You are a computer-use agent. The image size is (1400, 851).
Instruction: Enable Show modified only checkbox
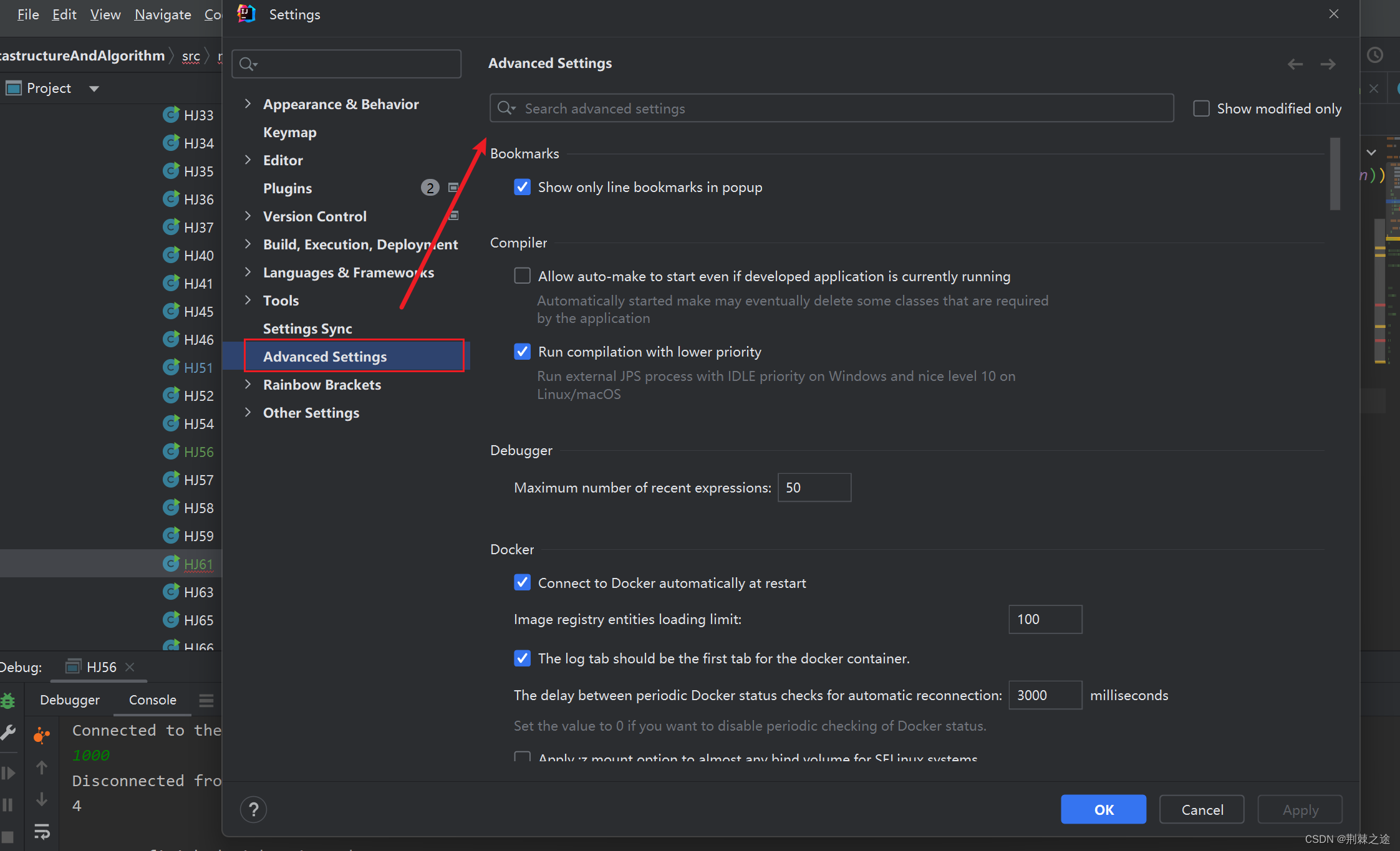1201,108
